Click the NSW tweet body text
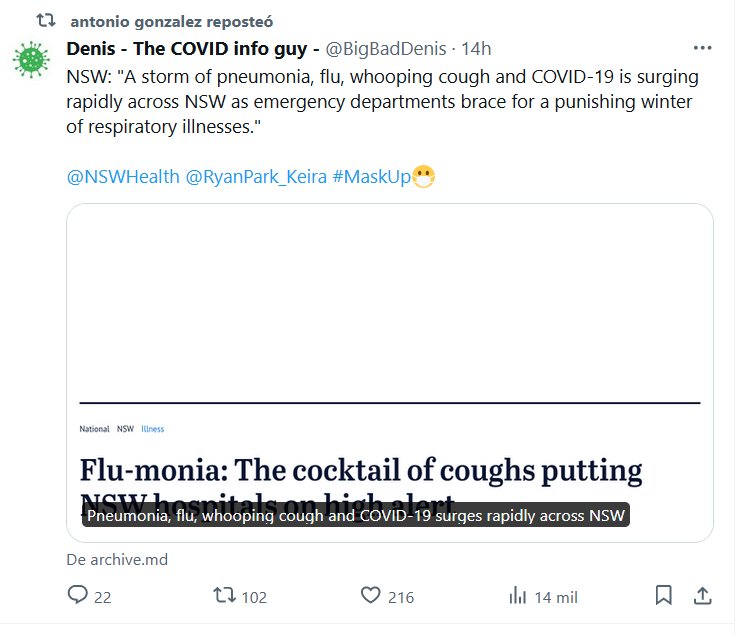The image size is (738, 634). click(382, 104)
